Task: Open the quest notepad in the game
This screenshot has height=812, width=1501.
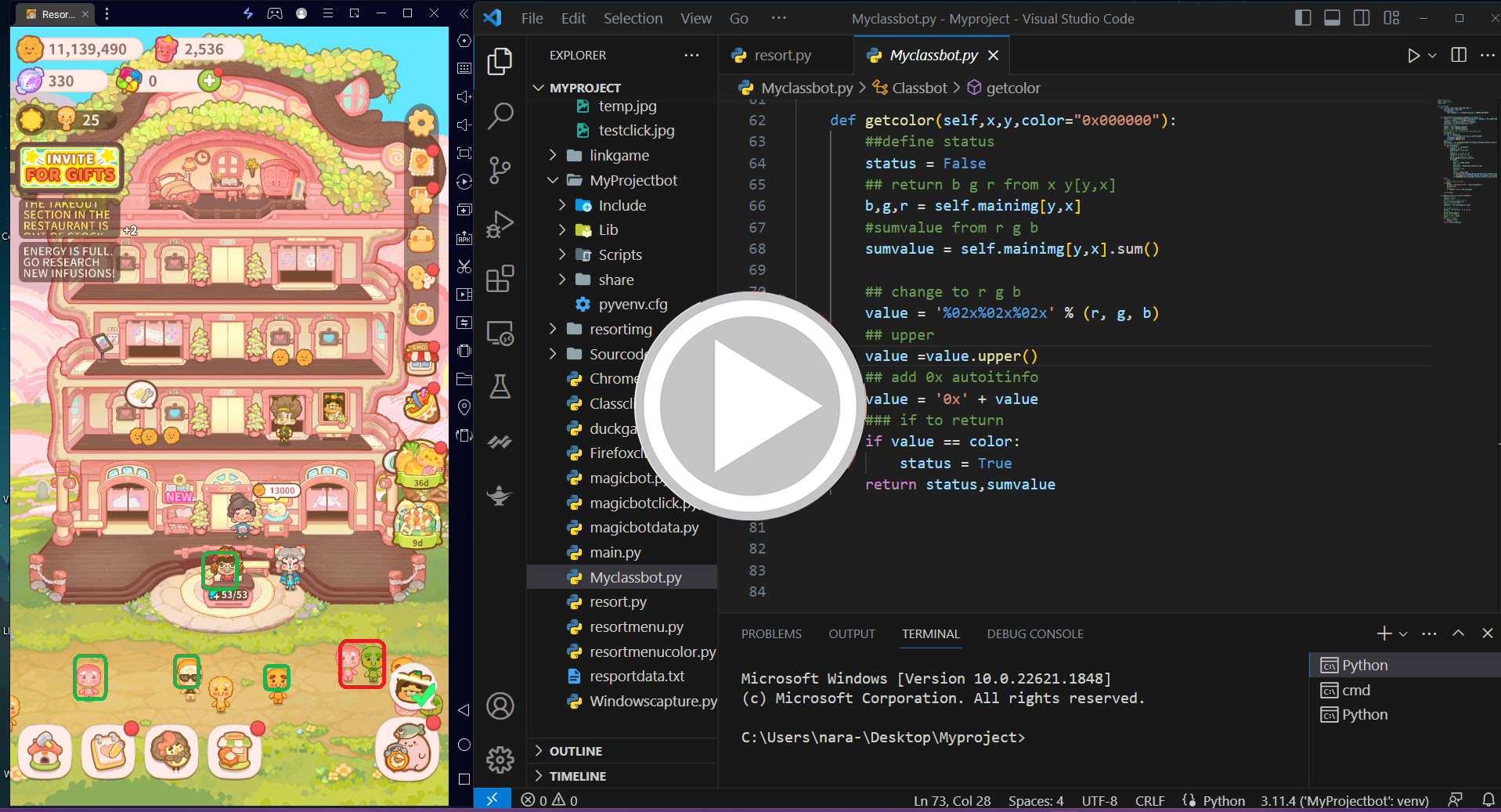Action: 109,752
